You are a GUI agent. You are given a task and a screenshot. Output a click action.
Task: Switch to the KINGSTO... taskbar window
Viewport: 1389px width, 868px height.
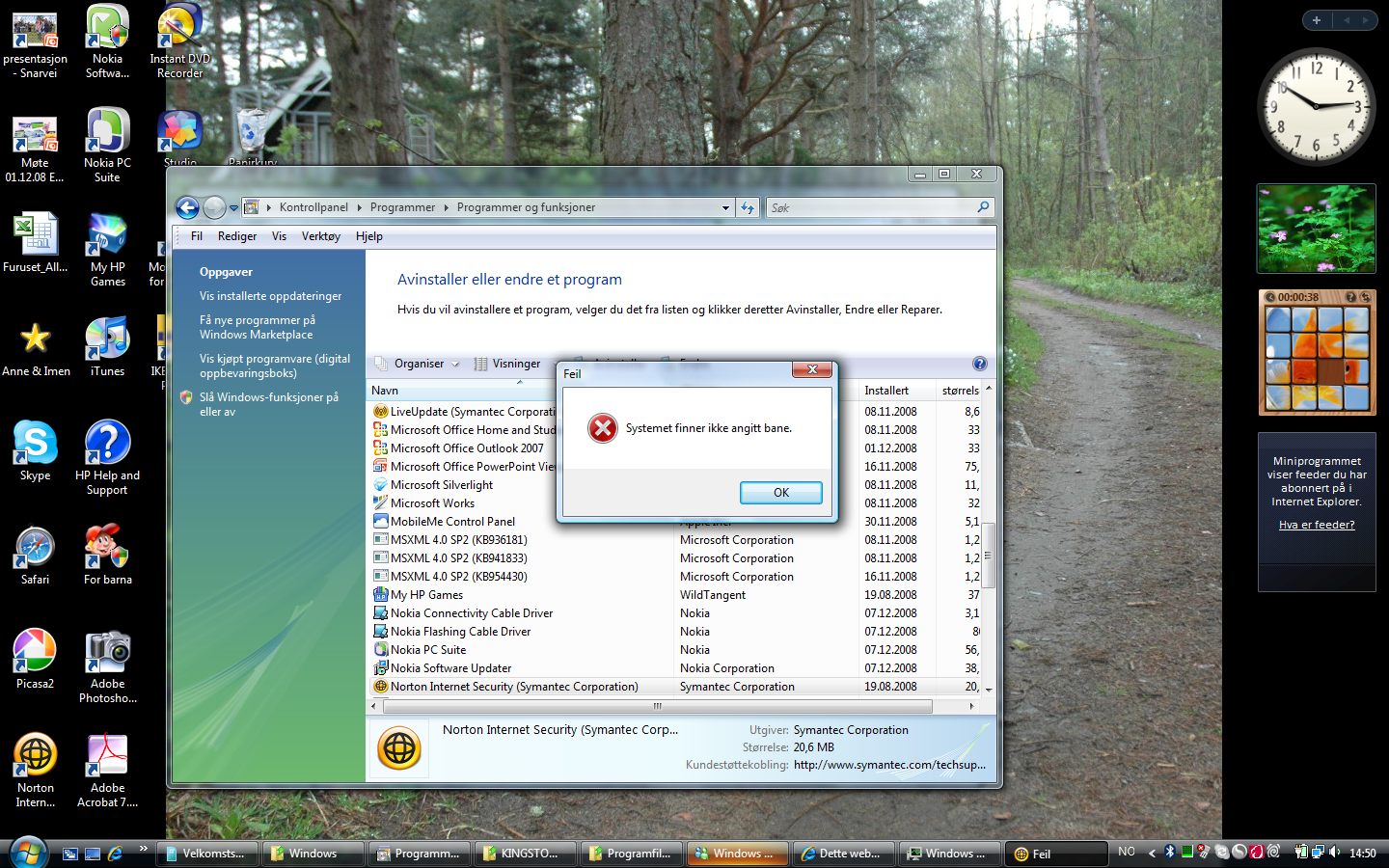coord(527,854)
